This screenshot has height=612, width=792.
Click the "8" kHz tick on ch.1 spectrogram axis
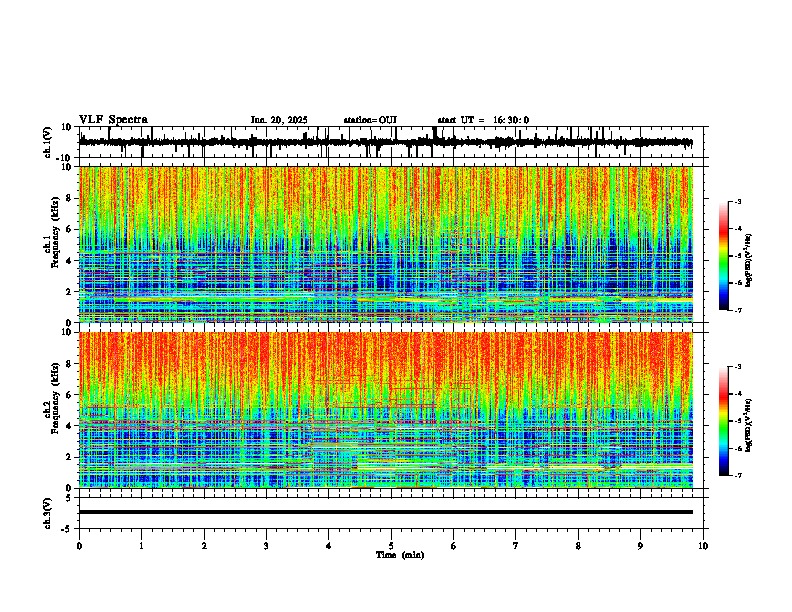click(69, 198)
